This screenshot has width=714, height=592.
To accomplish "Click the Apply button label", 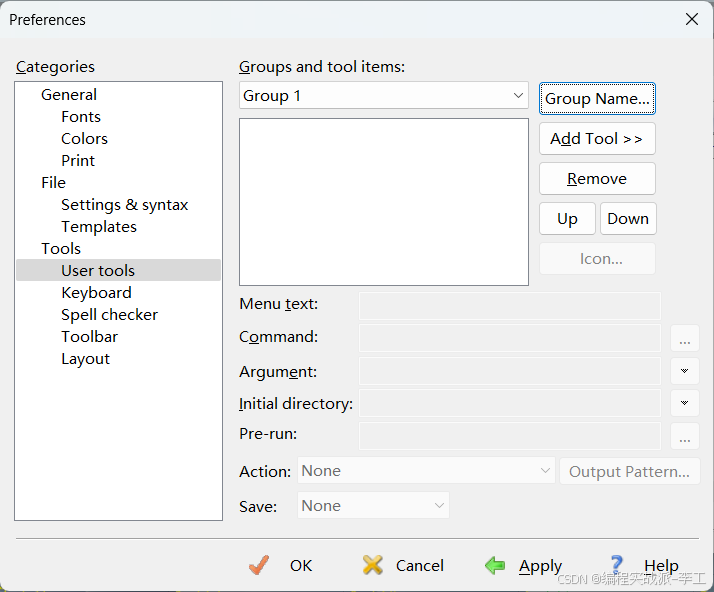I will click(541, 566).
